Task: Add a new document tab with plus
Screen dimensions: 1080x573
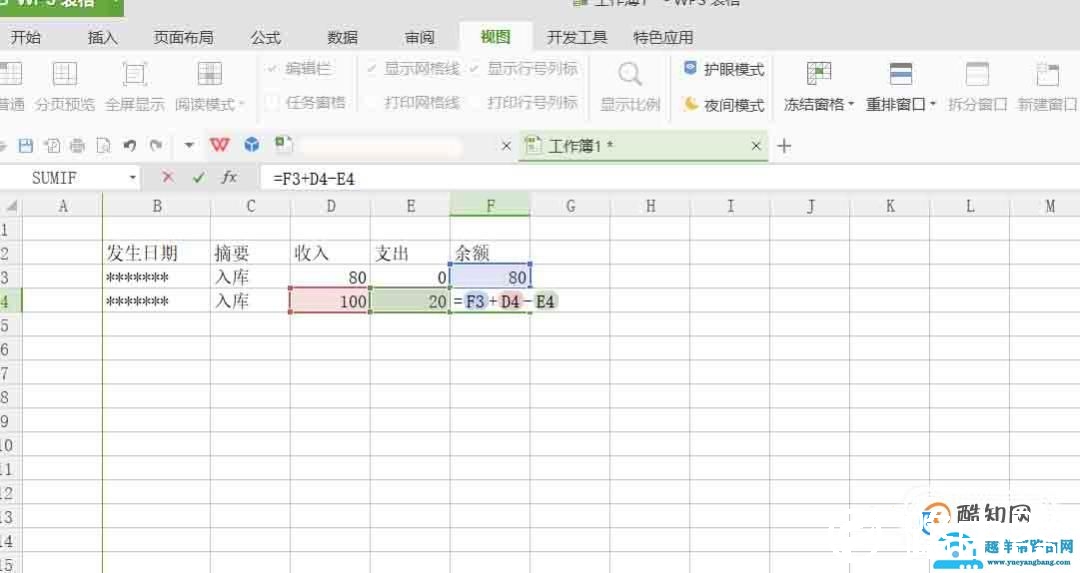Action: [784, 146]
